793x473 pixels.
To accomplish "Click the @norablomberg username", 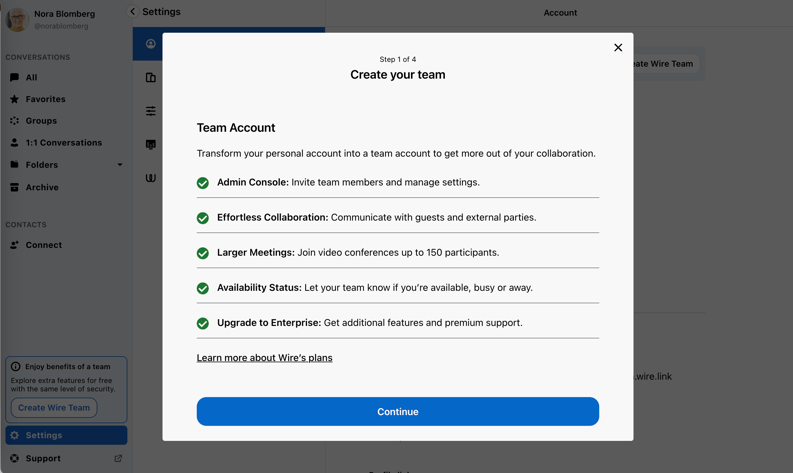I will pyautogui.click(x=61, y=26).
